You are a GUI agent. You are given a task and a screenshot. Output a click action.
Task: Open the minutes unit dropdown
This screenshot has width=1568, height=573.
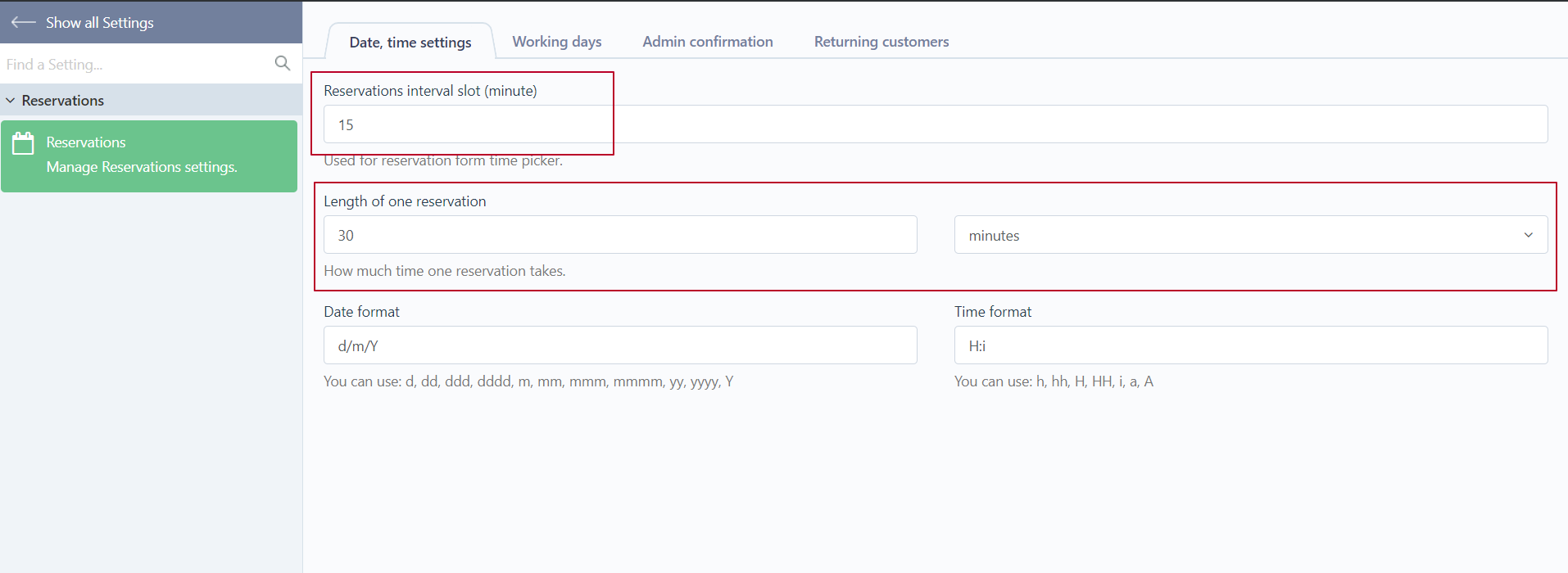1251,235
